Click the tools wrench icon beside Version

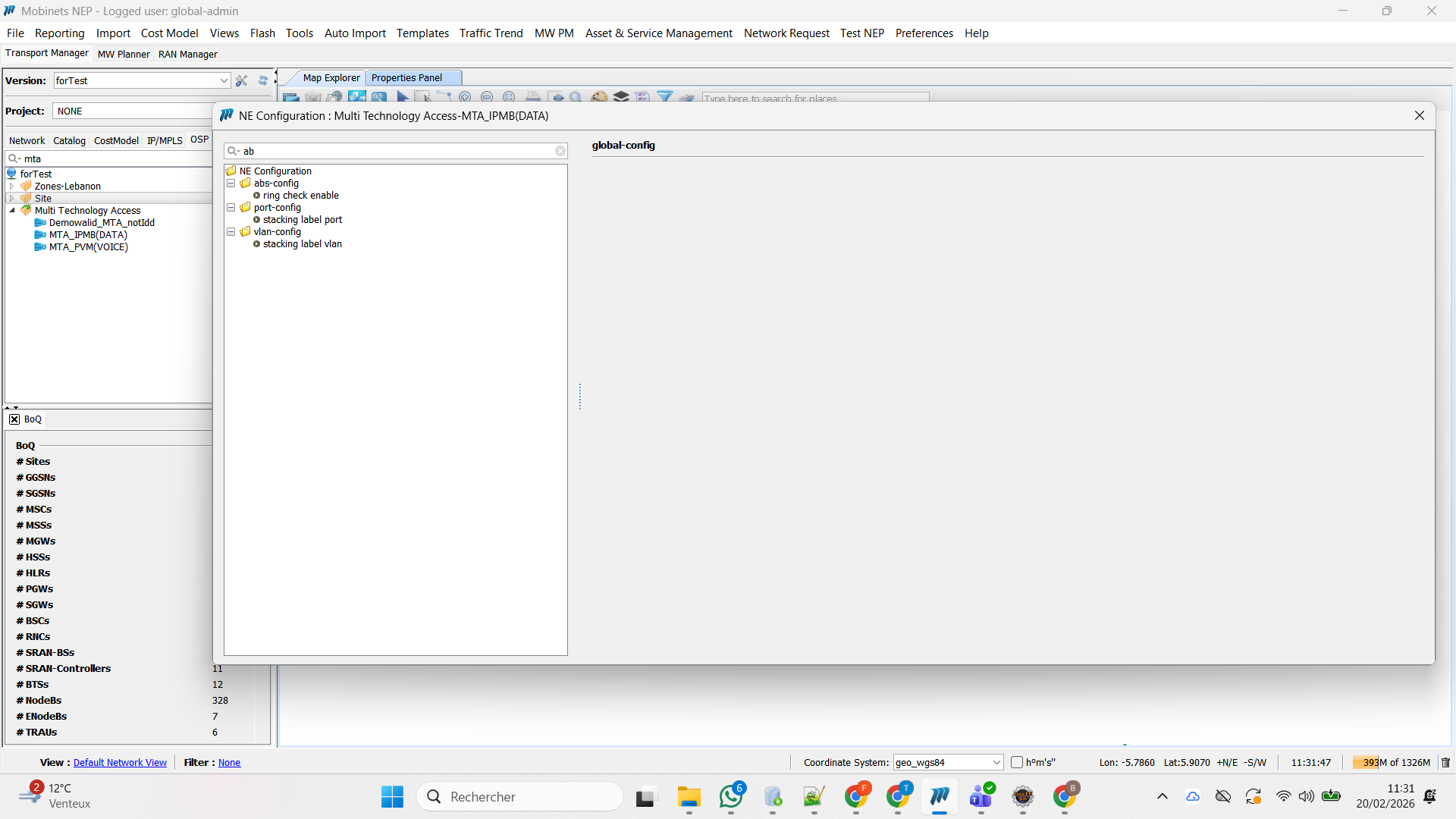click(x=242, y=80)
